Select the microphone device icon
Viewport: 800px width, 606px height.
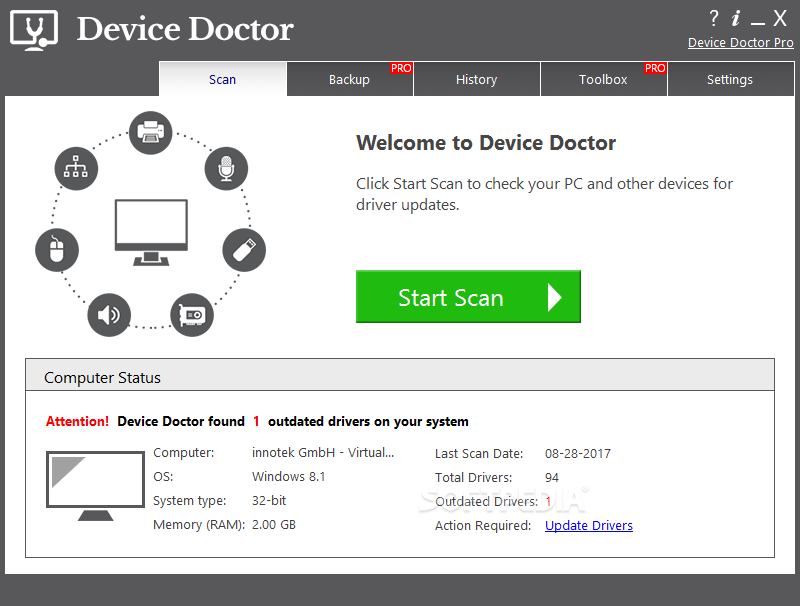pos(226,169)
